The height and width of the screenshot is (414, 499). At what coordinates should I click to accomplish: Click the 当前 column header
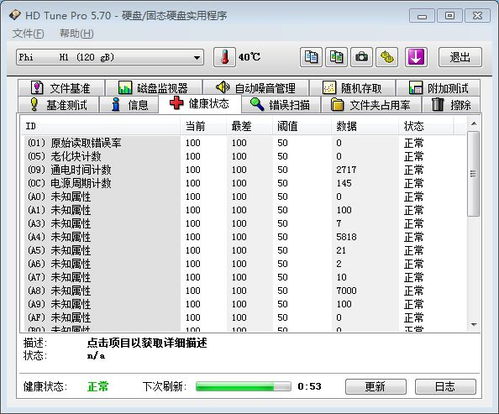(x=204, y=126)
